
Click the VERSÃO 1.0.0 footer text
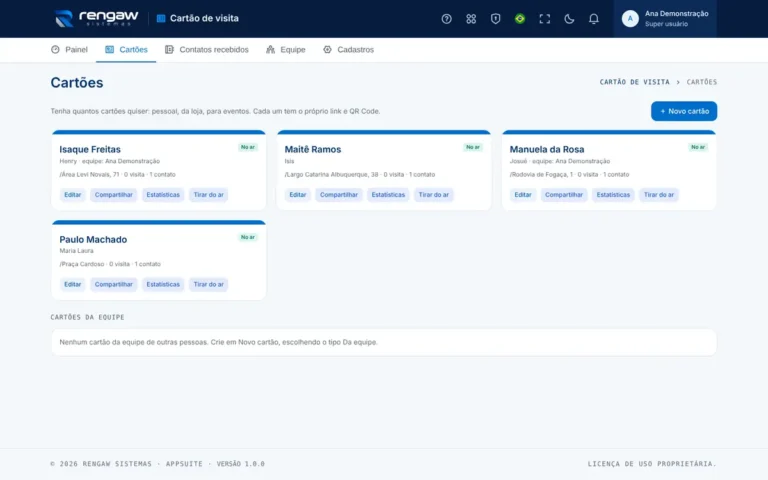(x=240, y=463)
